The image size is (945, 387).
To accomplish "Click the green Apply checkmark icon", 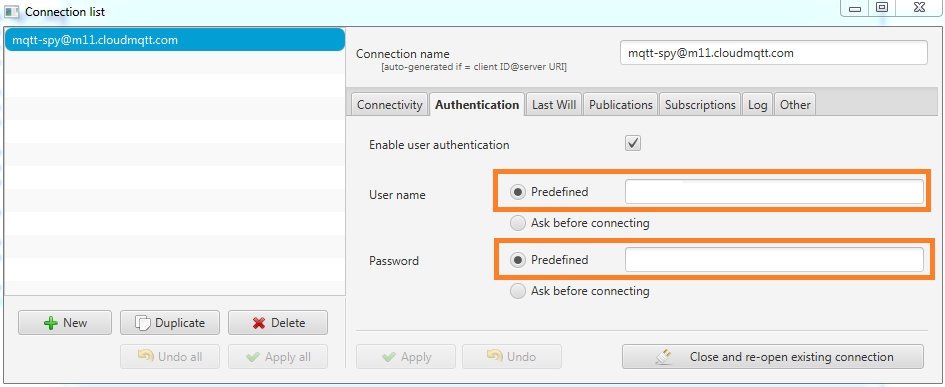I will (x=389, y=357).
